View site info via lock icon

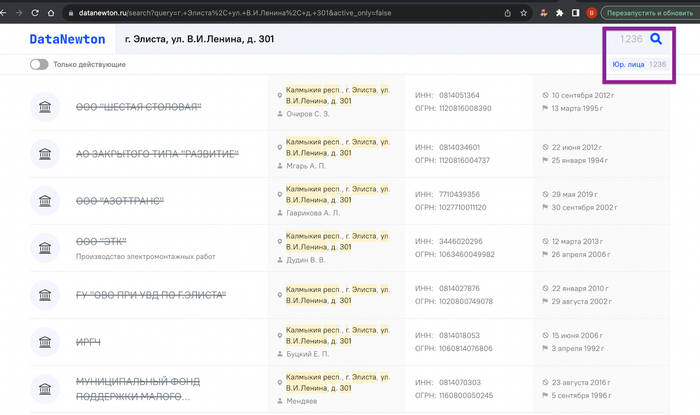tap(71, 13)
